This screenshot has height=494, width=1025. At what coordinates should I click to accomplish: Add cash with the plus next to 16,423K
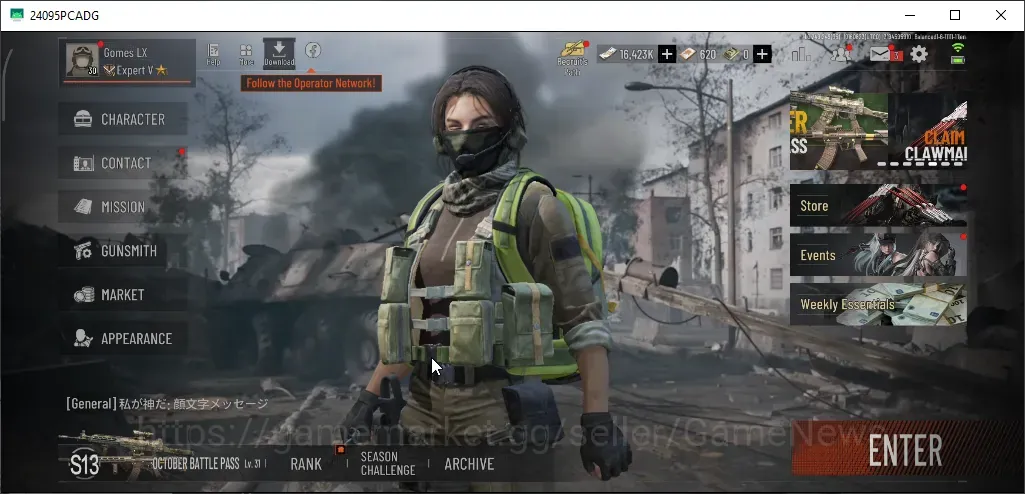pos(666,54)
